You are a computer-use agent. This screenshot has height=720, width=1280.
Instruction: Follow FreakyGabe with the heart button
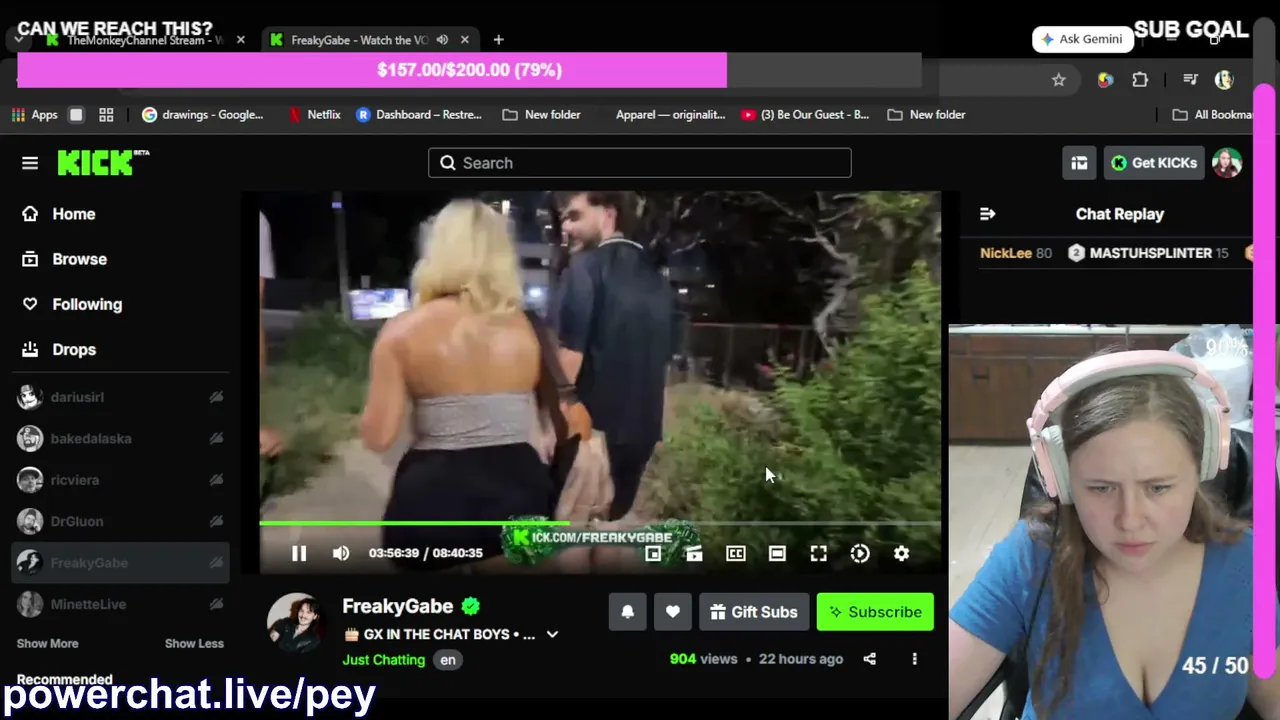pyautogui.click(x=673, y=612)
